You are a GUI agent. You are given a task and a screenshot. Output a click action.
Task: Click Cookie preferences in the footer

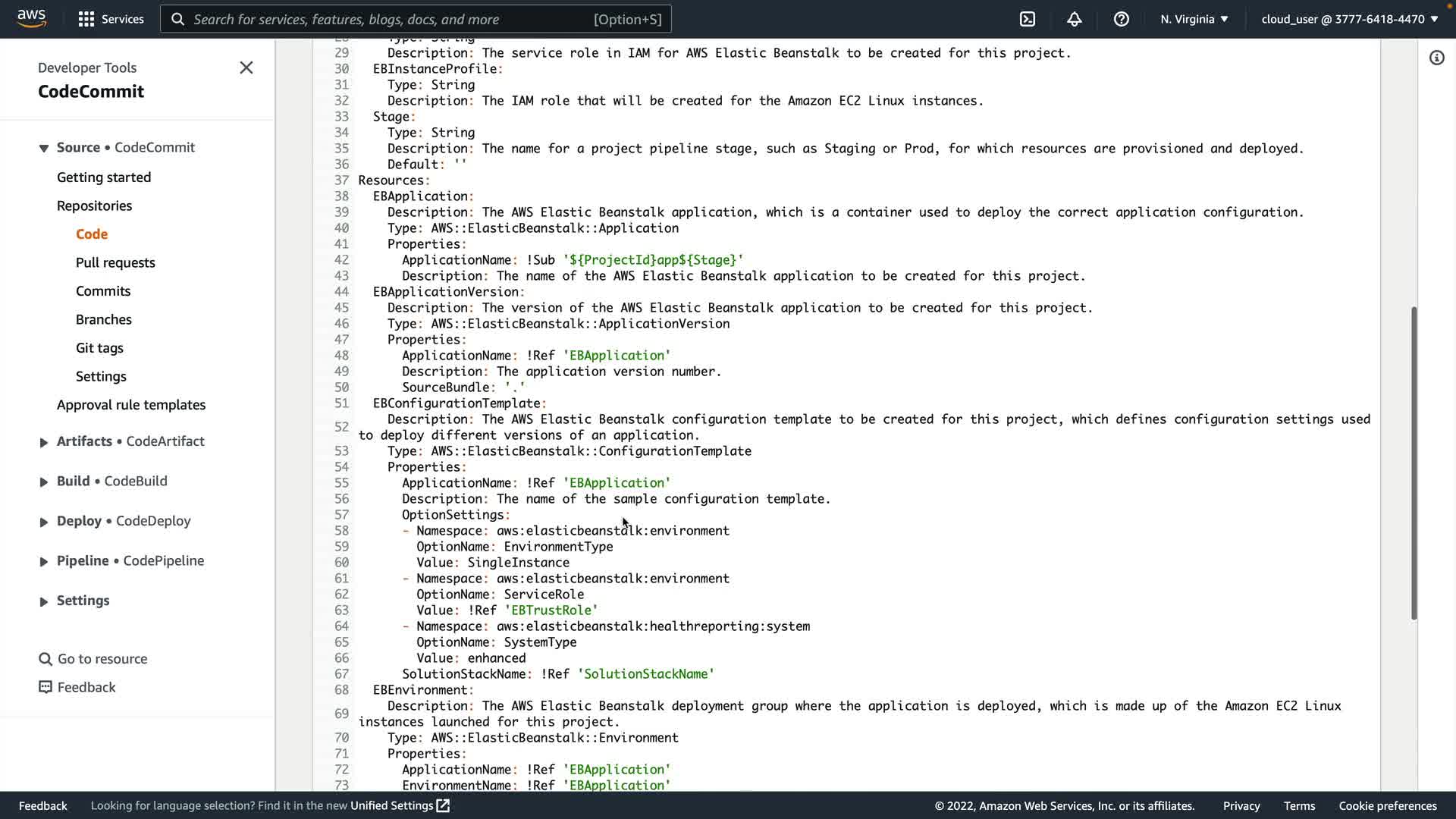(1387, 805)
